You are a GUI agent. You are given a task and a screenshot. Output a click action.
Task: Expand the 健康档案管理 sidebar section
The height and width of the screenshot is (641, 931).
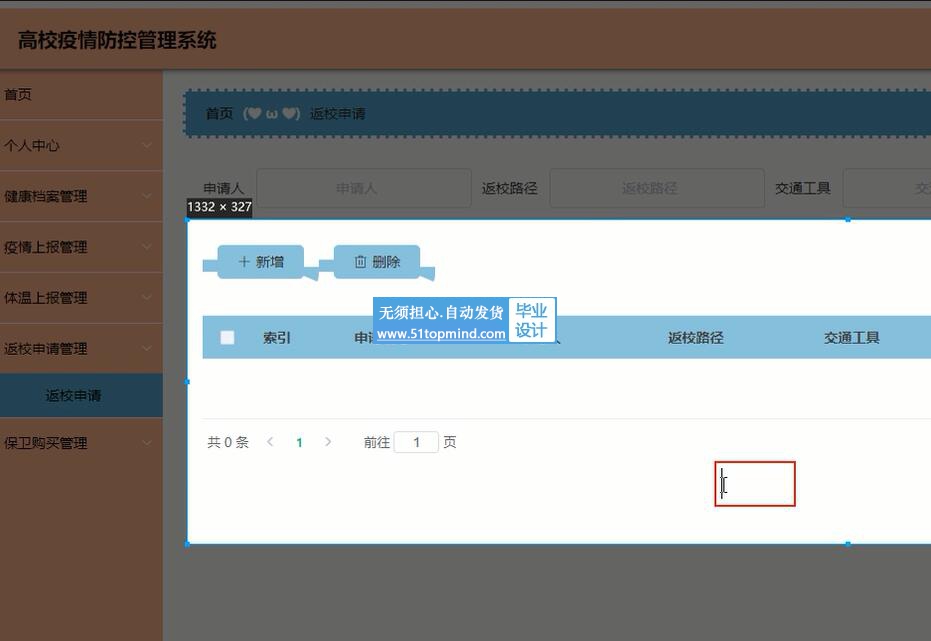tap(80, 197)
